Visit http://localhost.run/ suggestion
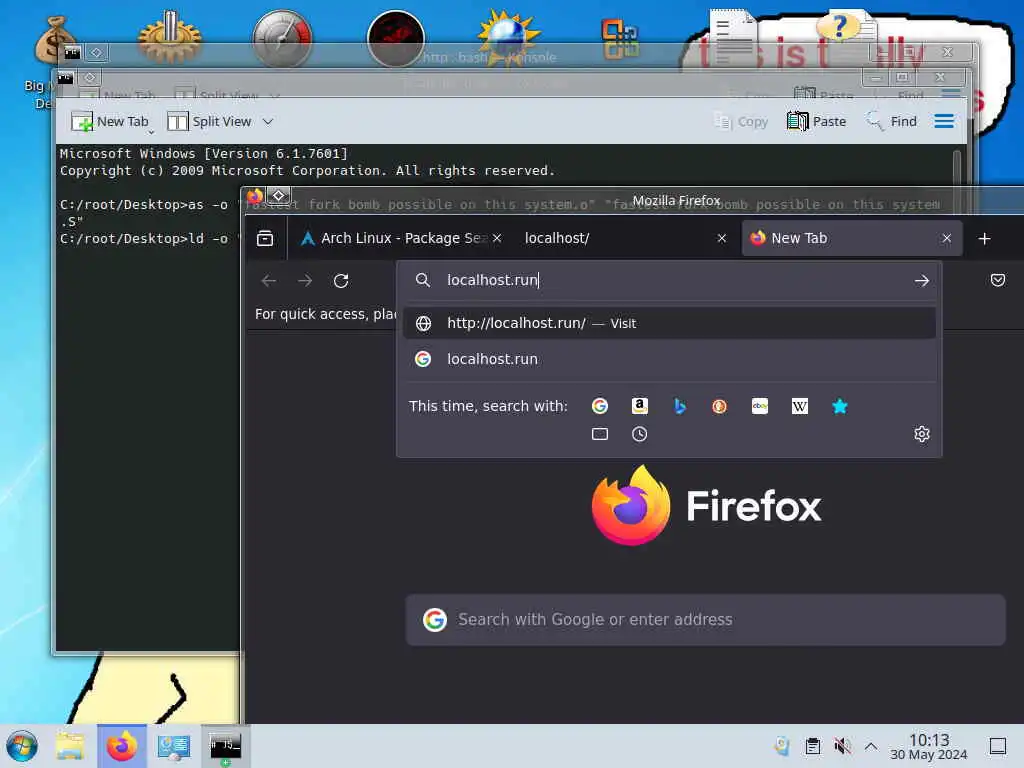 pyautogui.click(x=669, y=323)
